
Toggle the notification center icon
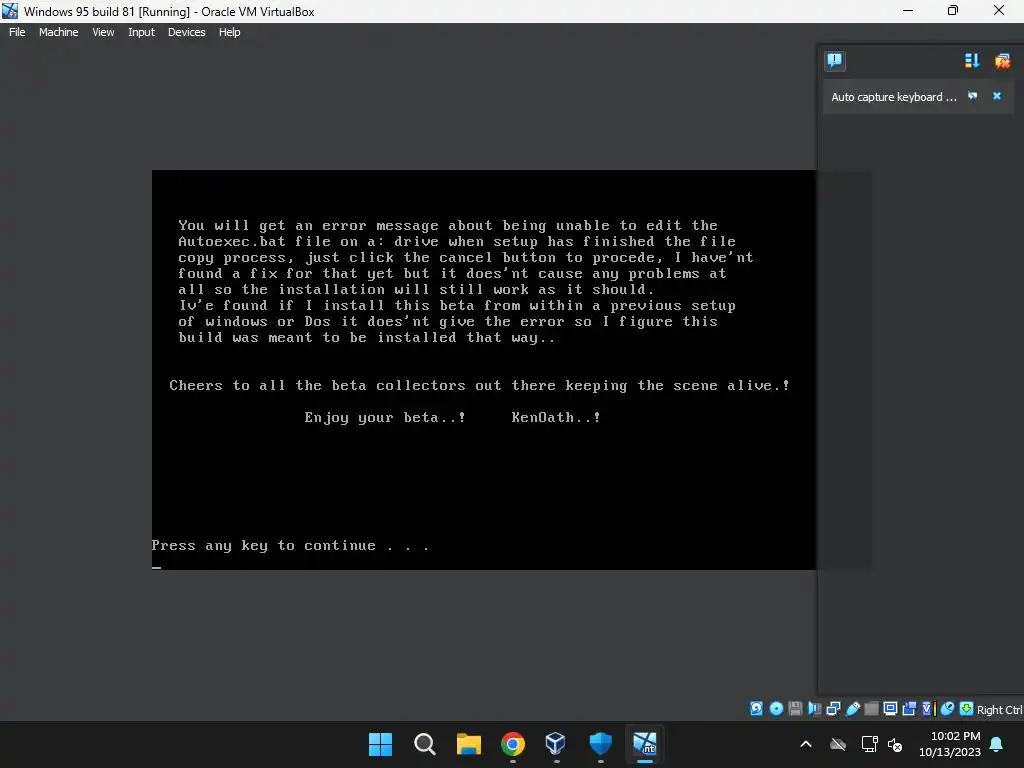pos(835,61)
